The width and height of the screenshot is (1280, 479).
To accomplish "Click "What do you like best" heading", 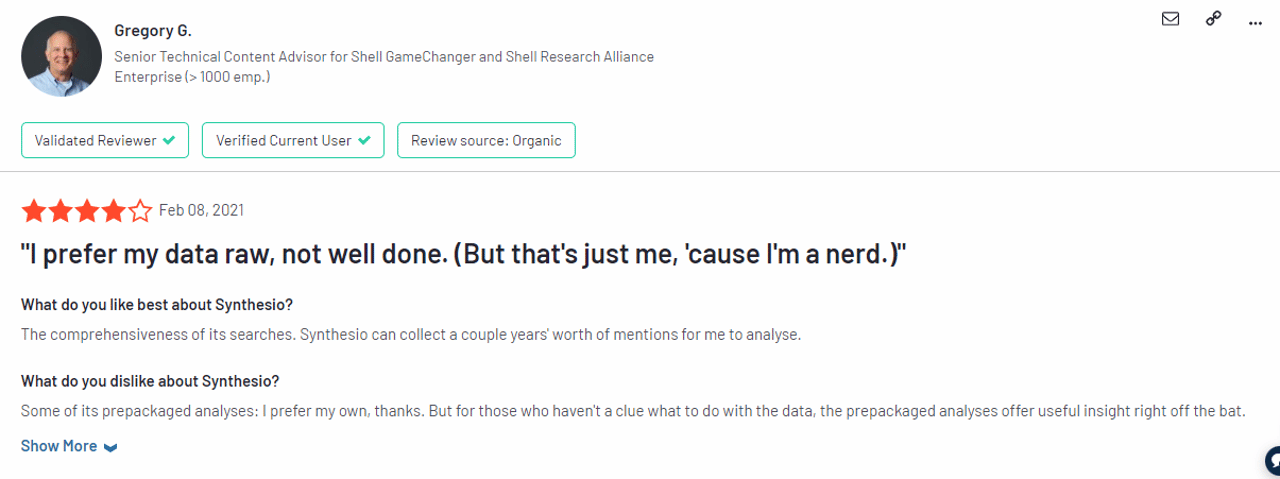I will coord(157,304).
